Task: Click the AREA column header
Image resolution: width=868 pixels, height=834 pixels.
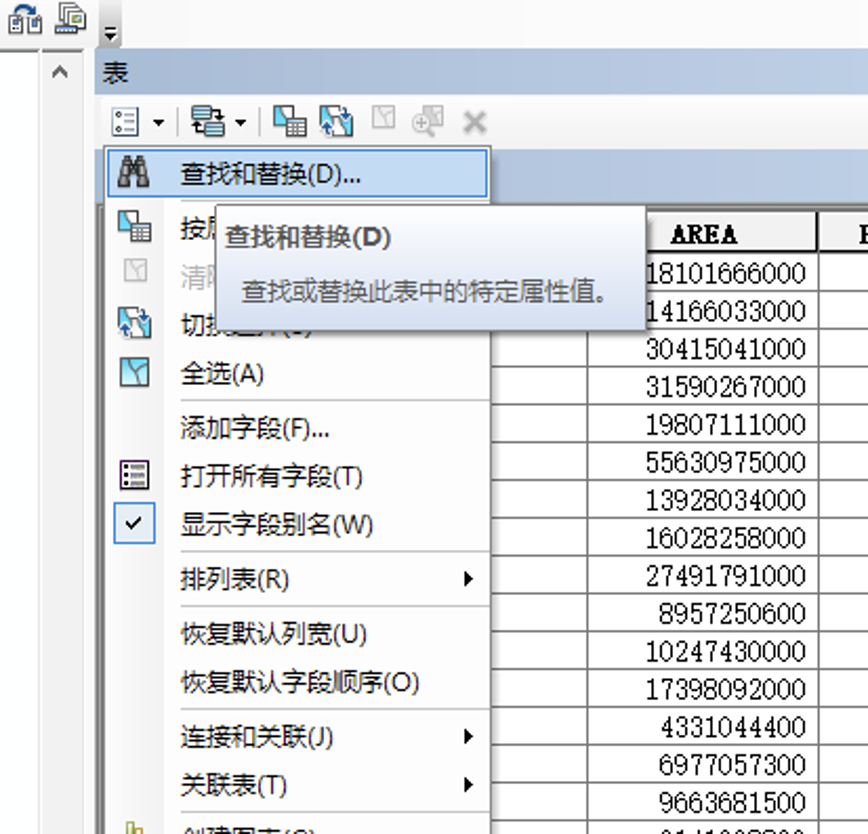Action: [x=703, y=233]
